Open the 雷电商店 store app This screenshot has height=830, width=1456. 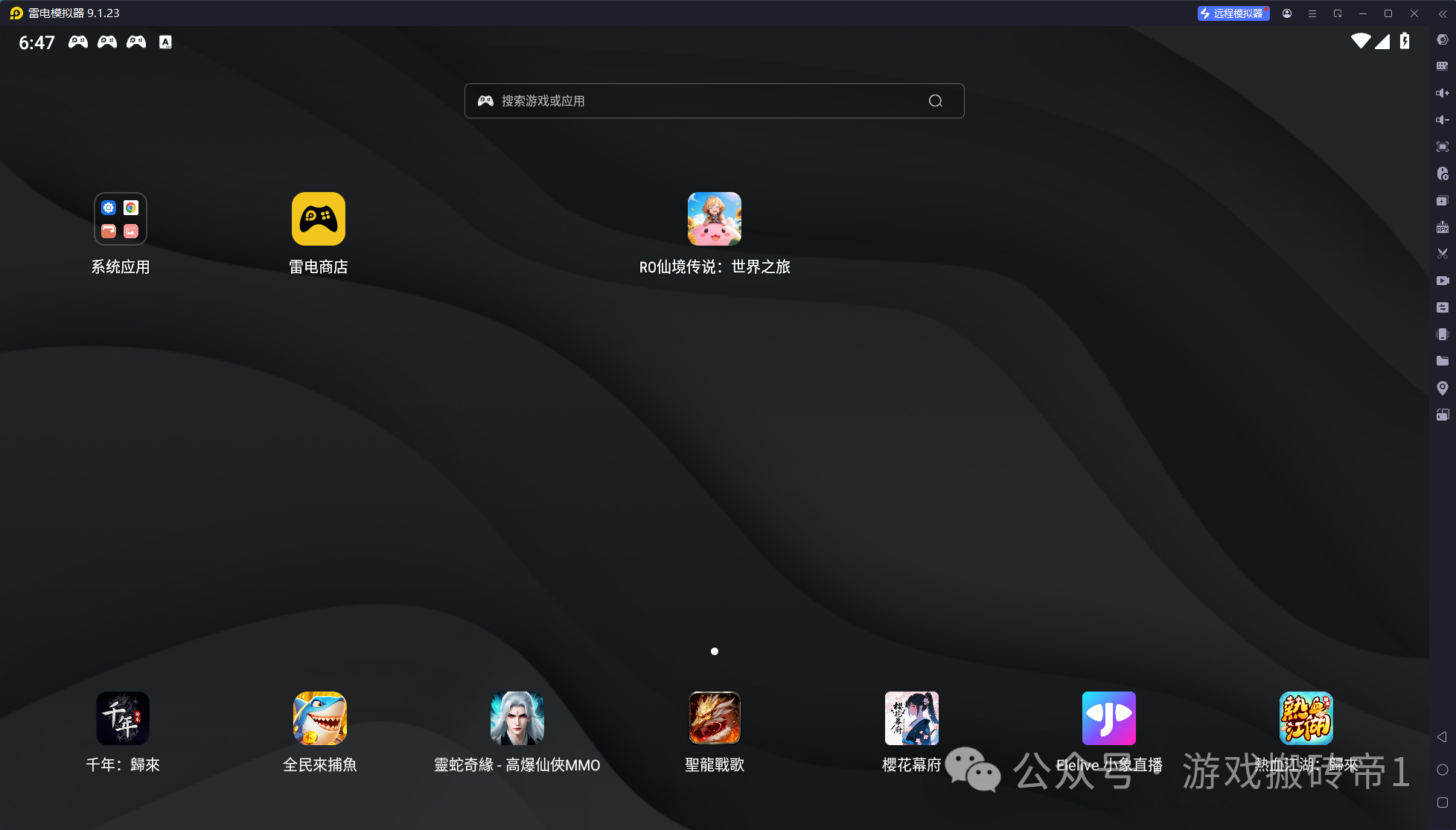(x=318, y=219)
